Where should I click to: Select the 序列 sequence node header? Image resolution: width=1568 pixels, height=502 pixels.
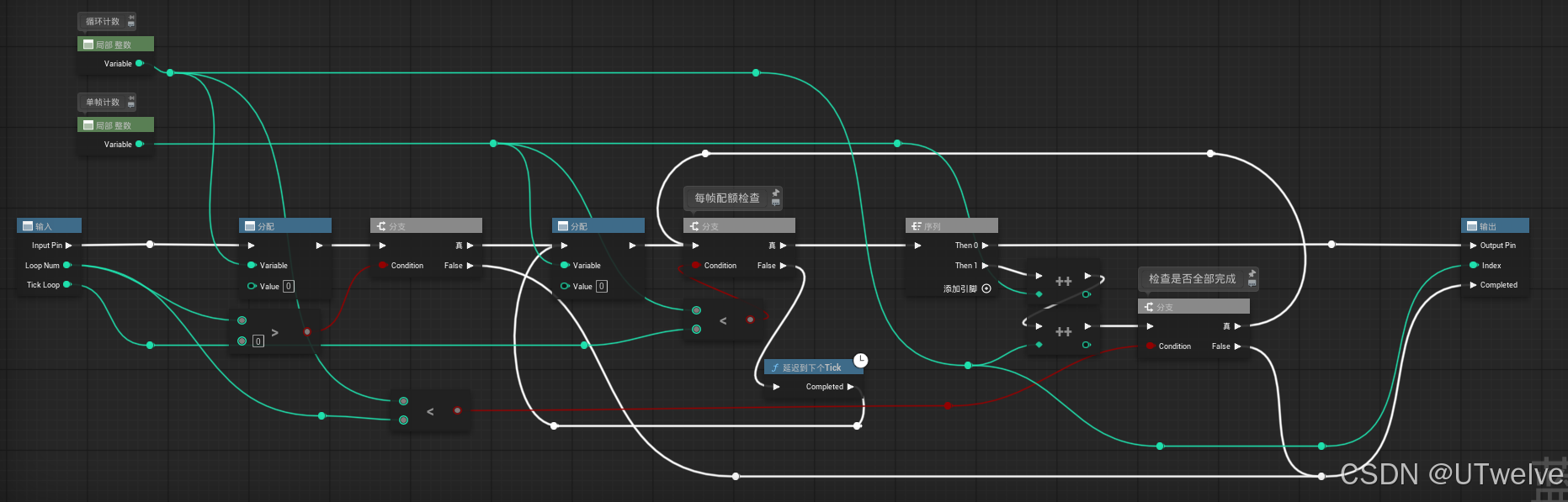coord(951,225)
